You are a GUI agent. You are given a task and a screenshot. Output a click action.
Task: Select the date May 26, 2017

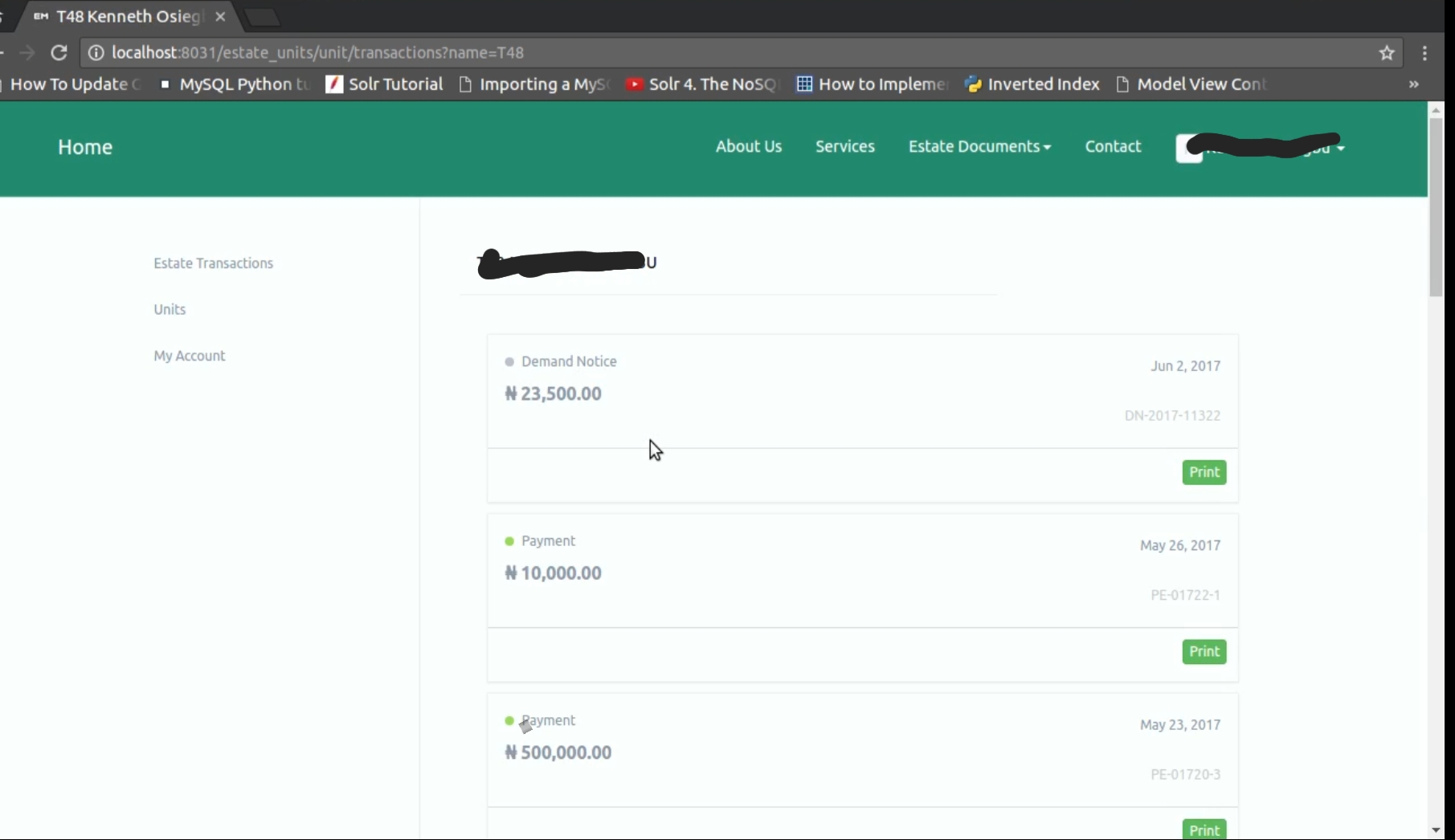1180,545
